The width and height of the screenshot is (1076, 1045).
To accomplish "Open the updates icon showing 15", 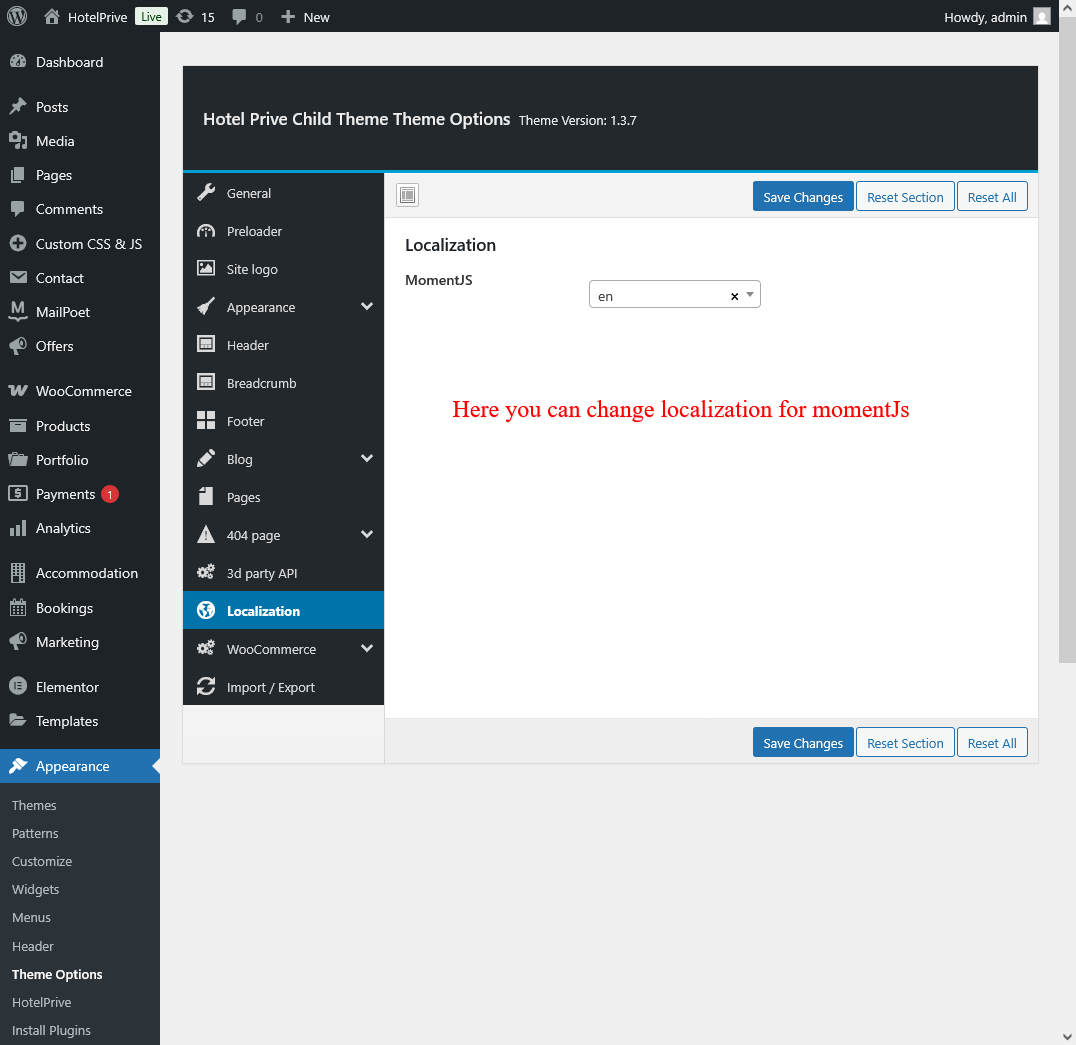I will (x=185, y=16).
